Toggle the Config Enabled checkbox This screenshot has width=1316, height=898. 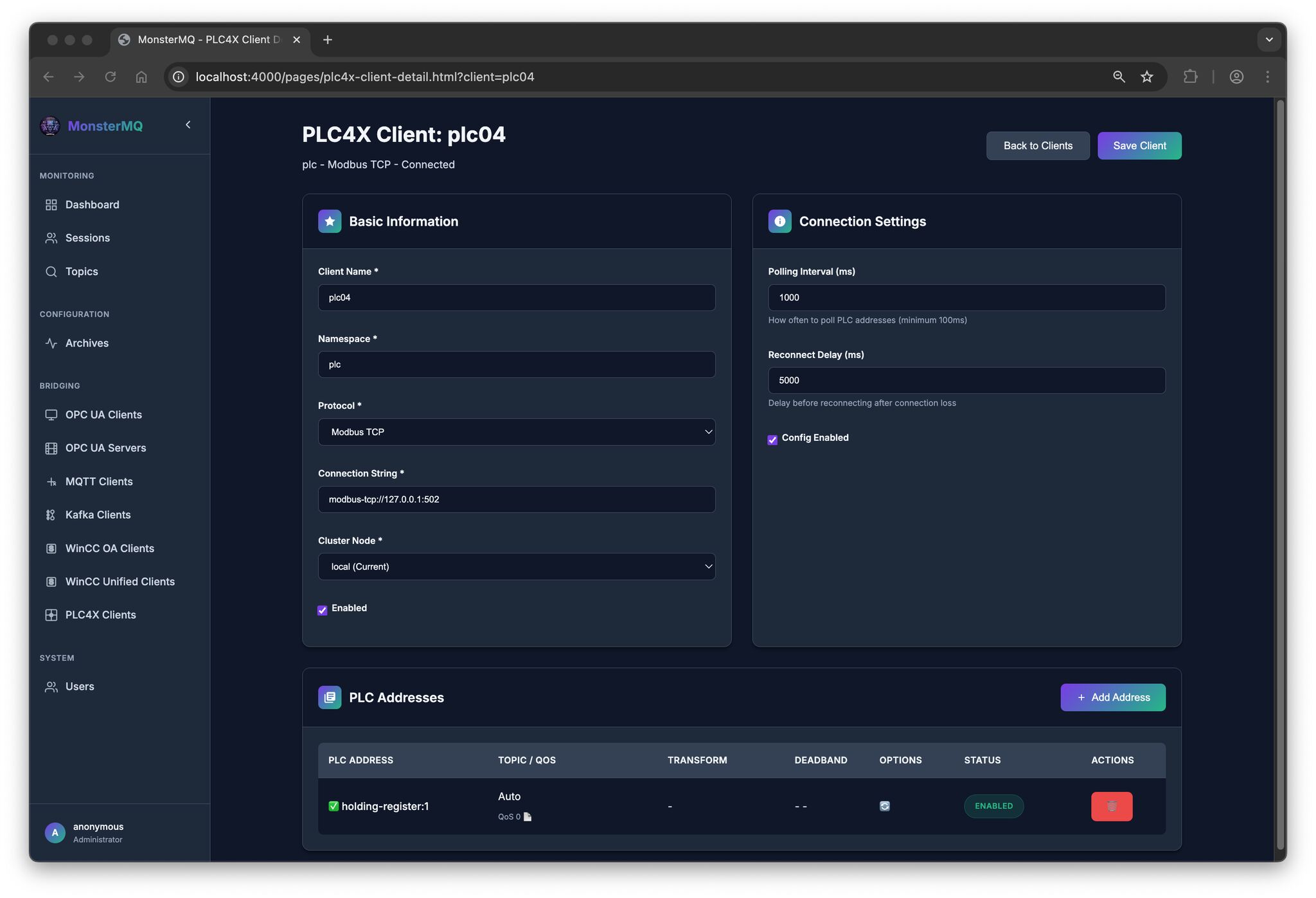(x=772, y=440)
